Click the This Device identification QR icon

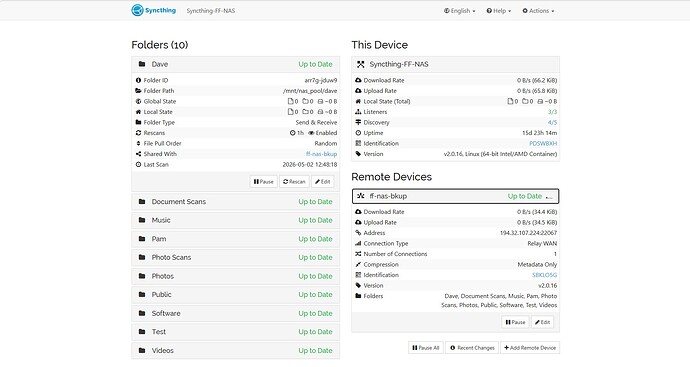(x=358, y=143)
